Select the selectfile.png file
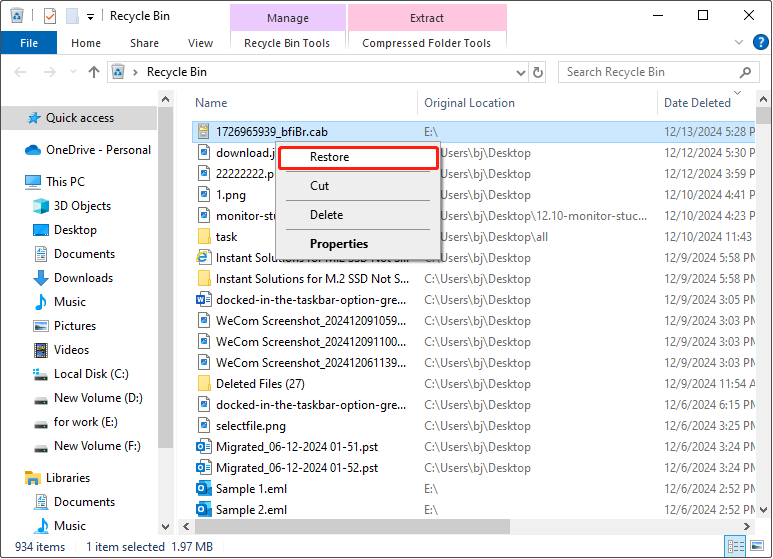This screenshot has height=559, width=773. [x=251, y=426]
